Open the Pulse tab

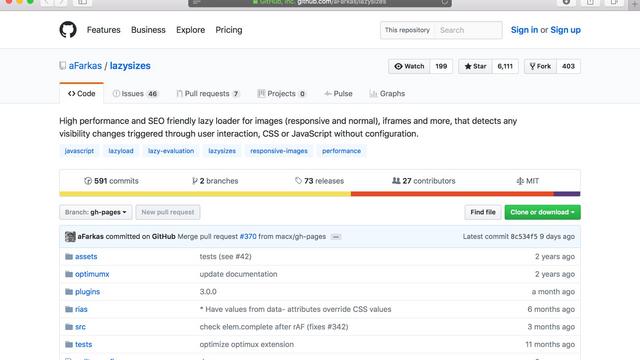338,93
